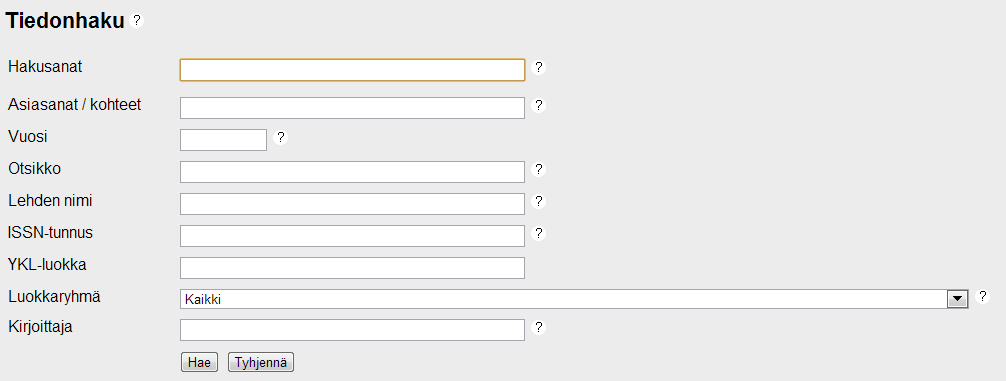Screen dimensions: 1006x381
Task: Open help icon next to Vuosi field
Action: (x=280, y=137)
